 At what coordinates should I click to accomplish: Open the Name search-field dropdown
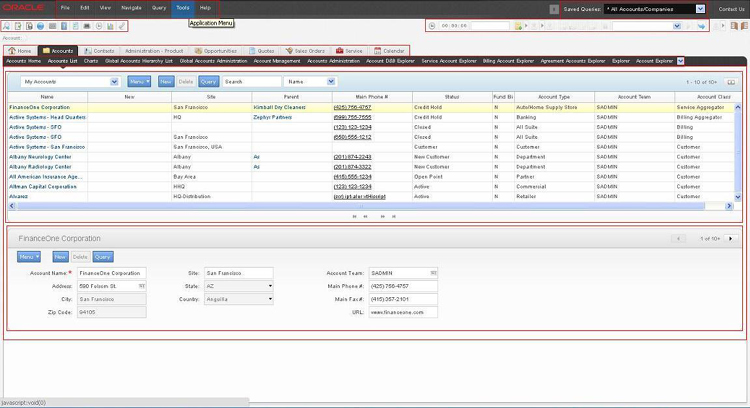pyautogui.click(x=331, y=82)
